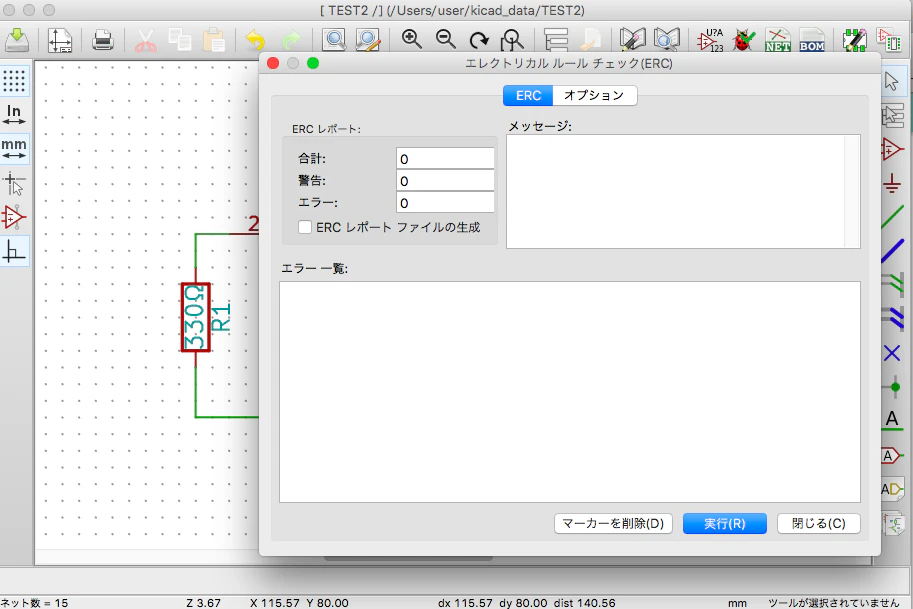This screenshot has width=913, height=609.
Task: Toggle orthogonal wire mode icon
Action: click(14, 252)
